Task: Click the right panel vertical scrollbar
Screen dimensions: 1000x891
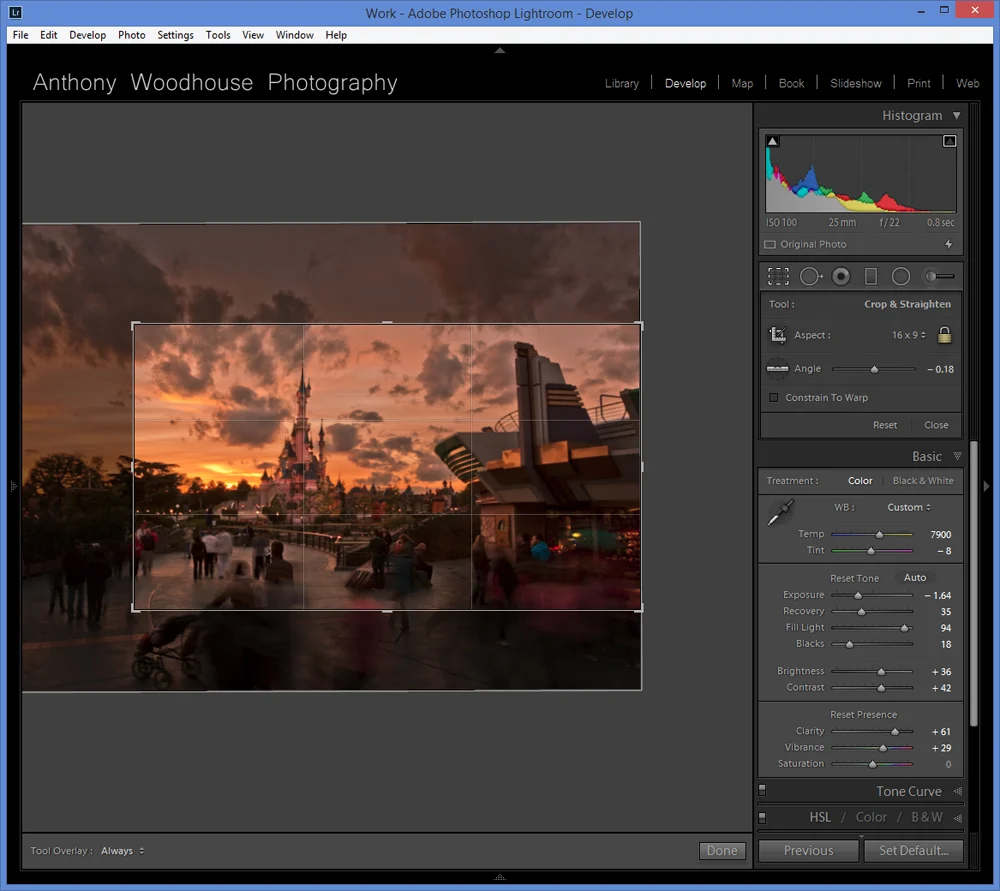Action: pos(974,583)
